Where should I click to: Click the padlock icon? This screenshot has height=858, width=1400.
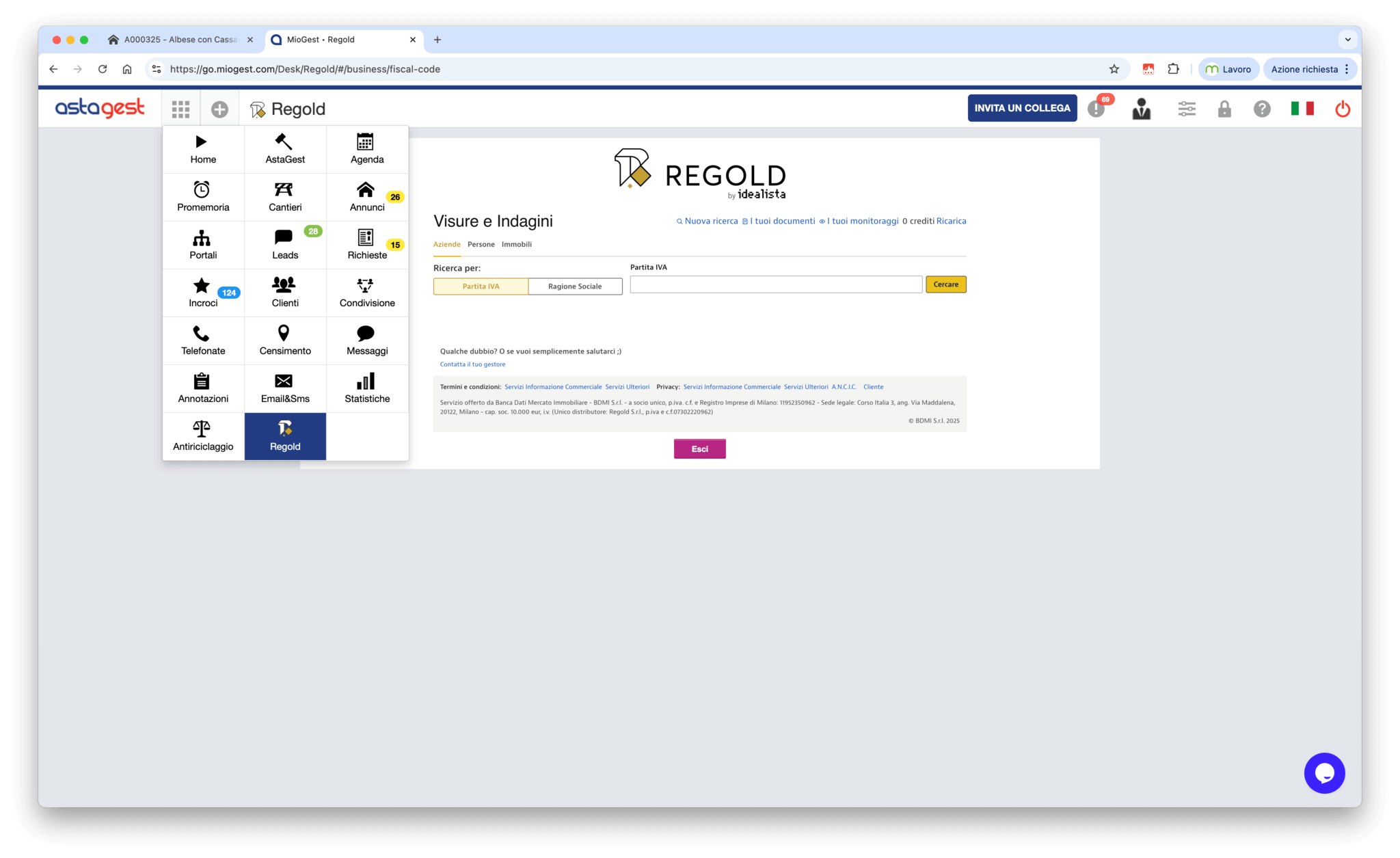pos(1224,109)
